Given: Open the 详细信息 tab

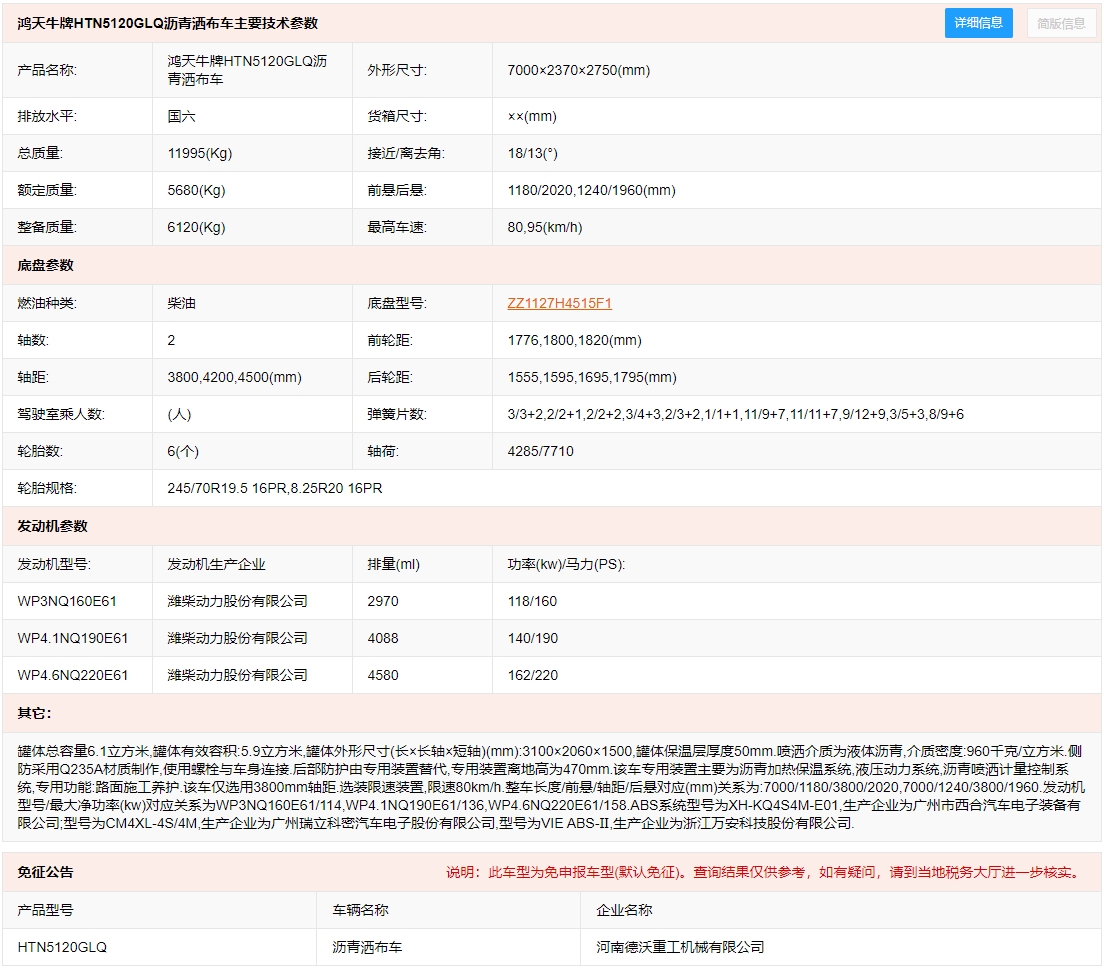Looking at the screenshot, I should click(x=978, y=23).
